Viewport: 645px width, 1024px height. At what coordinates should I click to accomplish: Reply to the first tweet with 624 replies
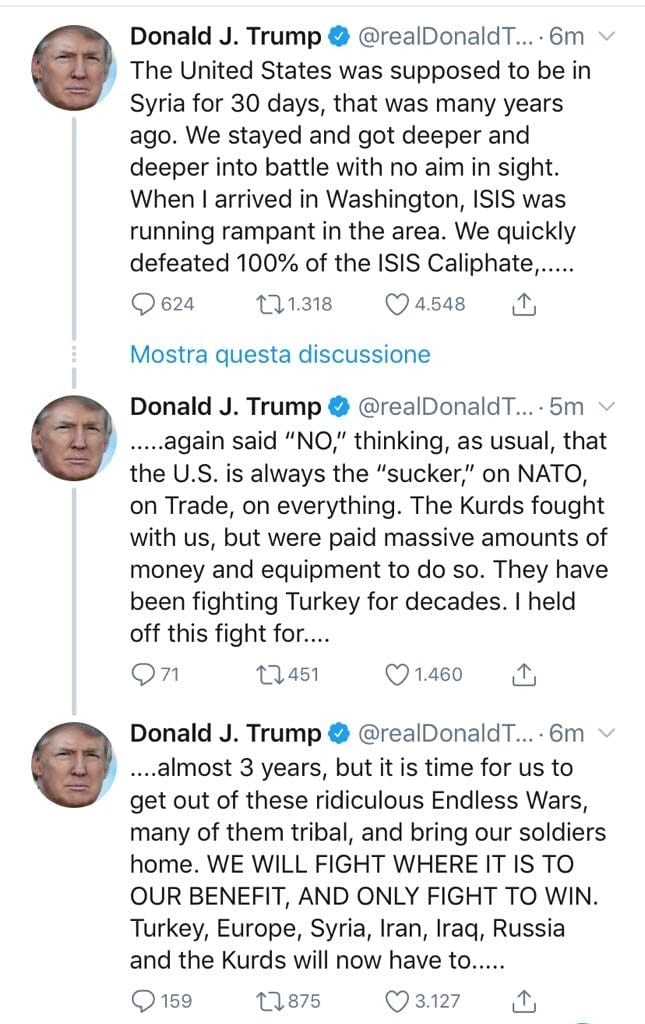coord(145,304)
